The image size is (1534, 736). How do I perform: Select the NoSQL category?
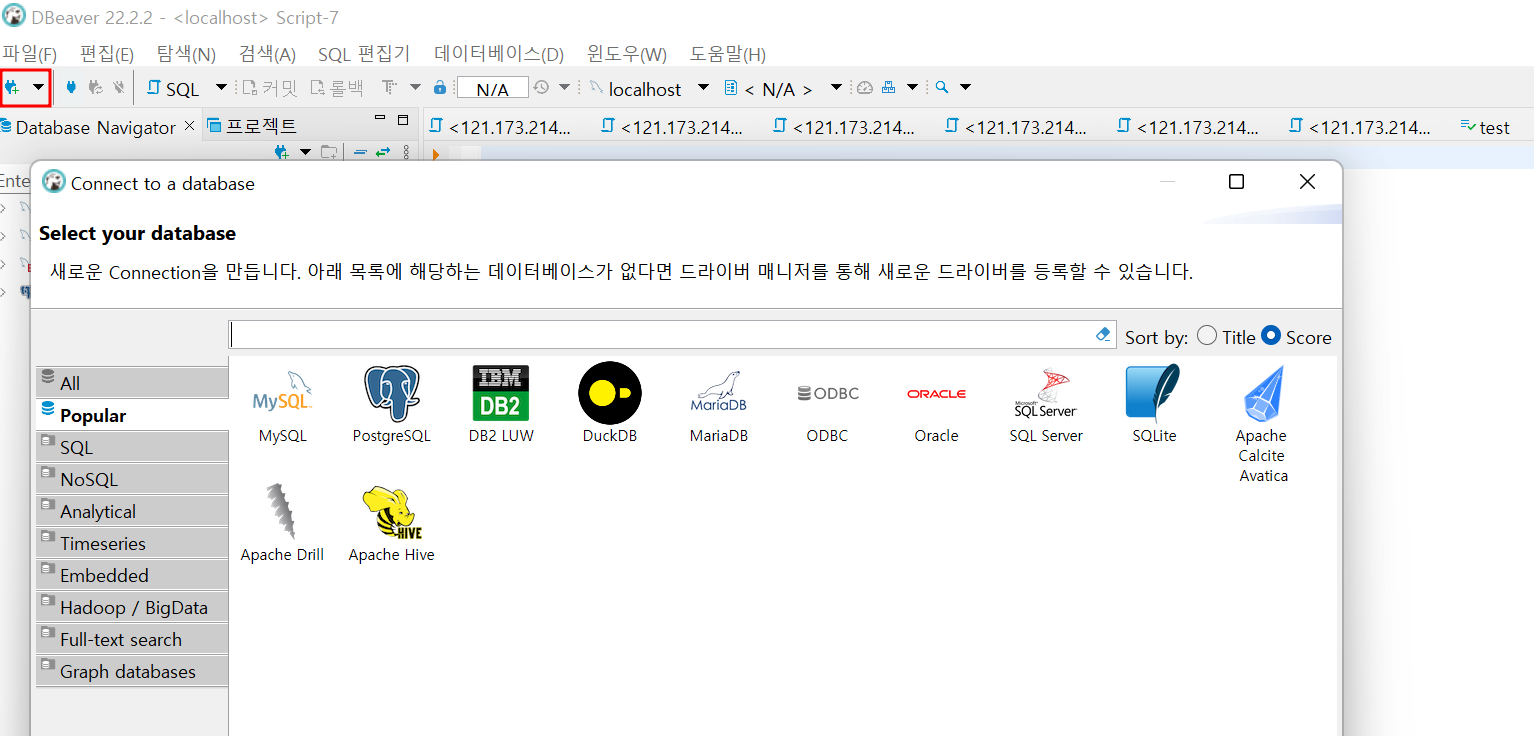[x=132, y=478]
